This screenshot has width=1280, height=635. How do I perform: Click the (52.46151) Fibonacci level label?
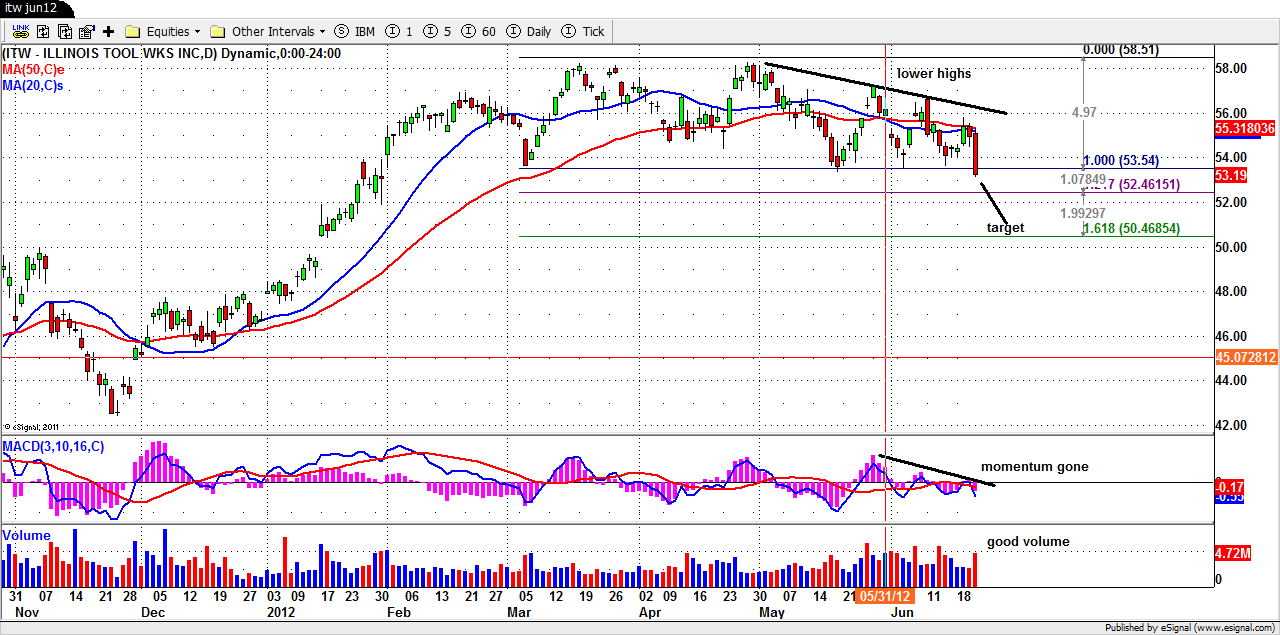pos(1150,185)
